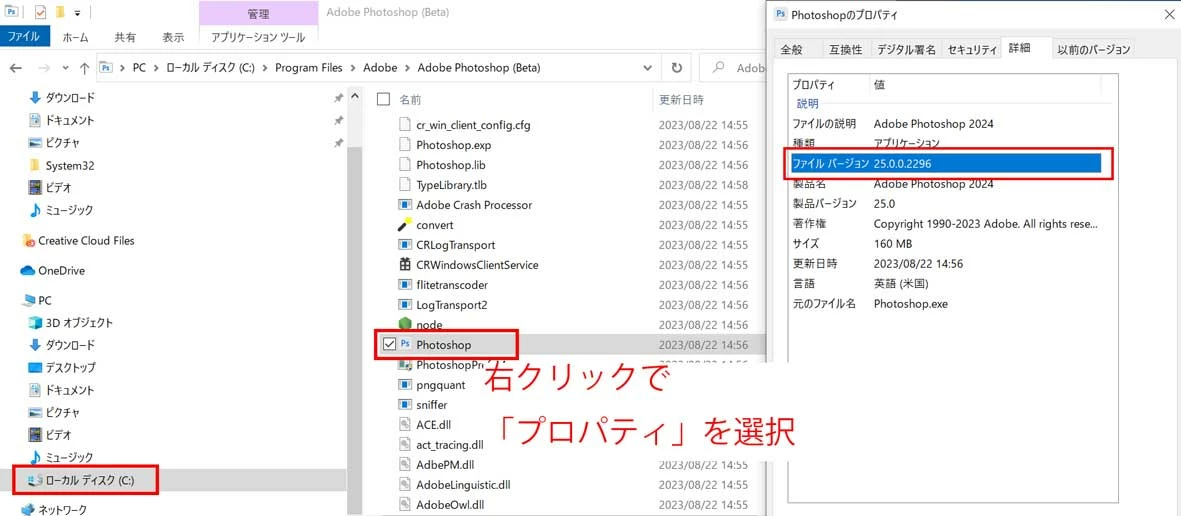Select the TypeLibrary.tlb file icon

(x=405, y=185)
